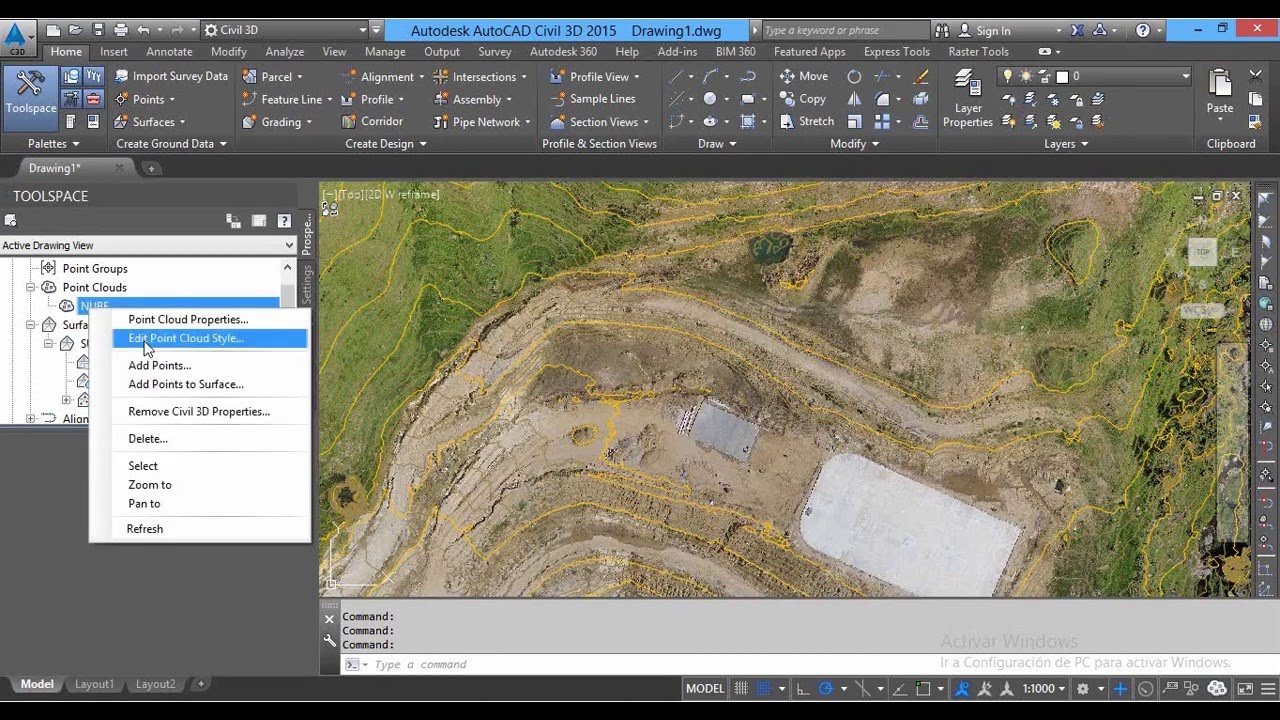Click the Scale tool icon
Image resolution: width=1280 pixels, height=720 pixels.
pyautogui.click(x=854, y=122)
